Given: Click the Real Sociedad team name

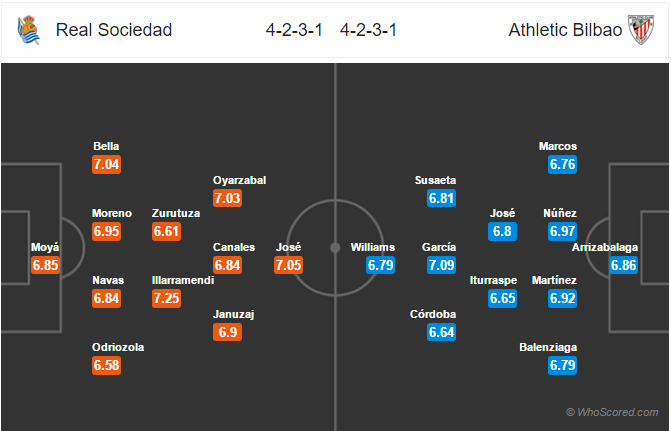Looking at the screenshot, I should pos(114,30).
